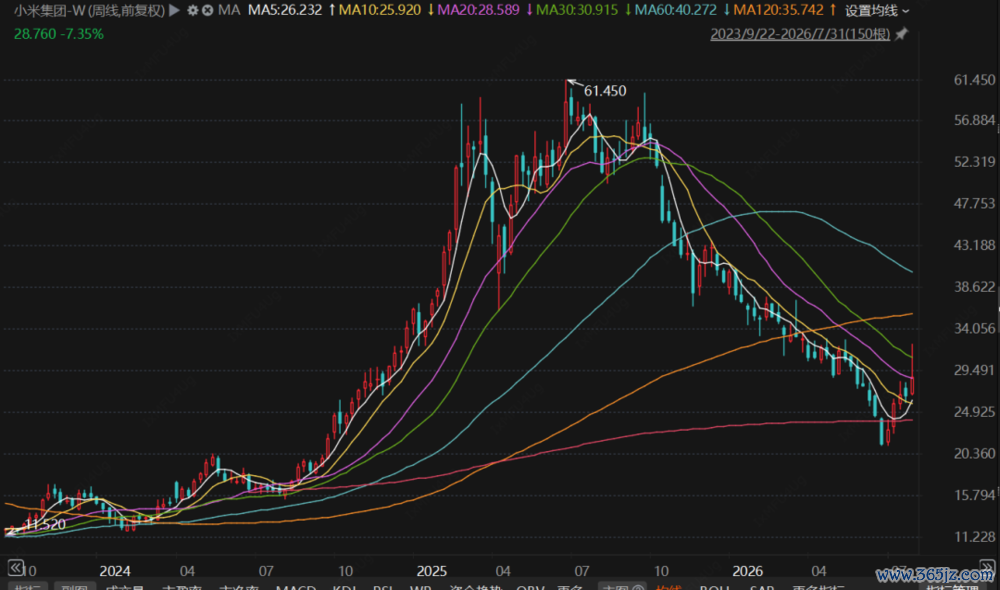Expand the 设置均线 dropdown
The height and width of the screenshot is (590, 1000).
pos(877,10)
